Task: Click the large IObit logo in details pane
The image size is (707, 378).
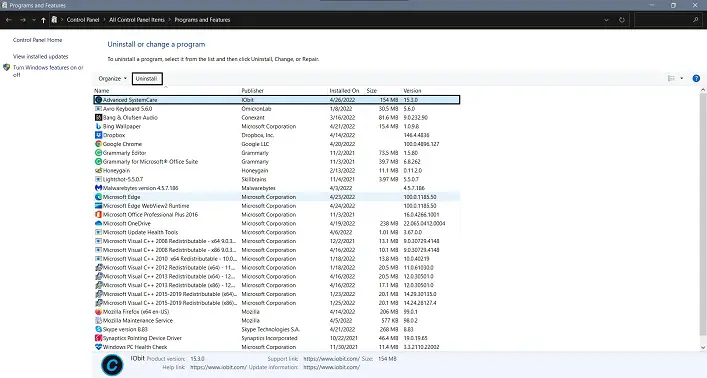Action: pyautogui.click(x=112, y=364)
